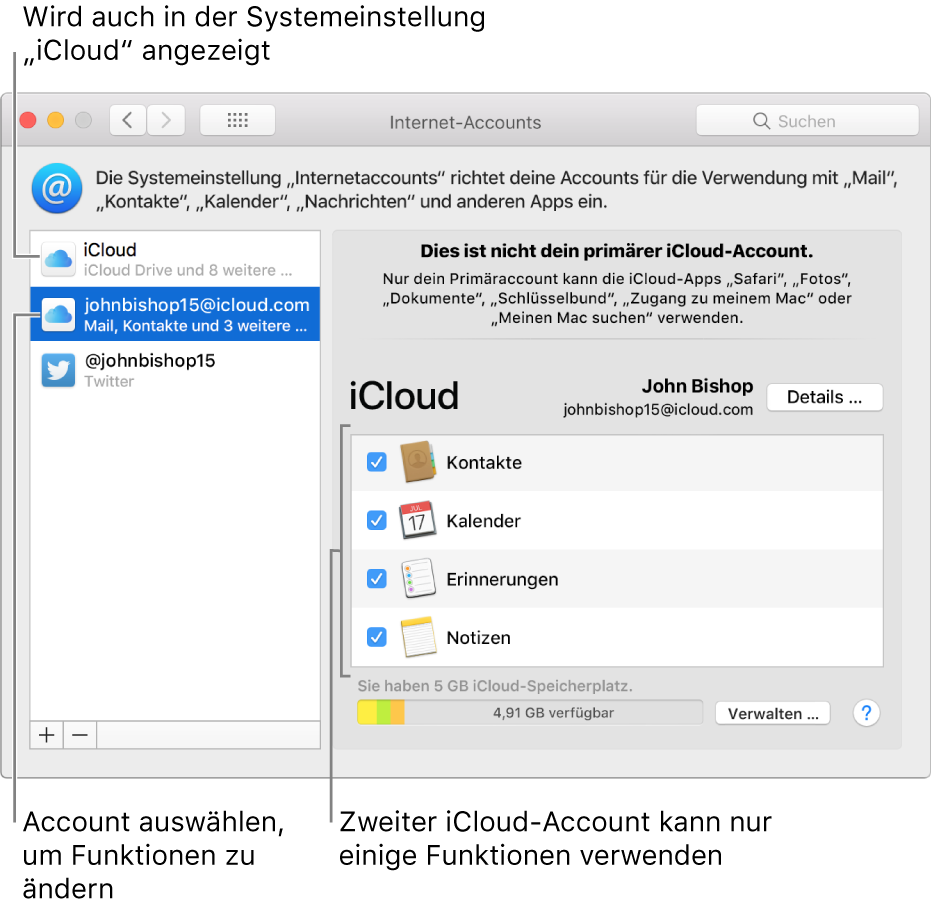
Task: Click the Twitter bird icon
Action: pyautogui.click(x=58, y=370)
